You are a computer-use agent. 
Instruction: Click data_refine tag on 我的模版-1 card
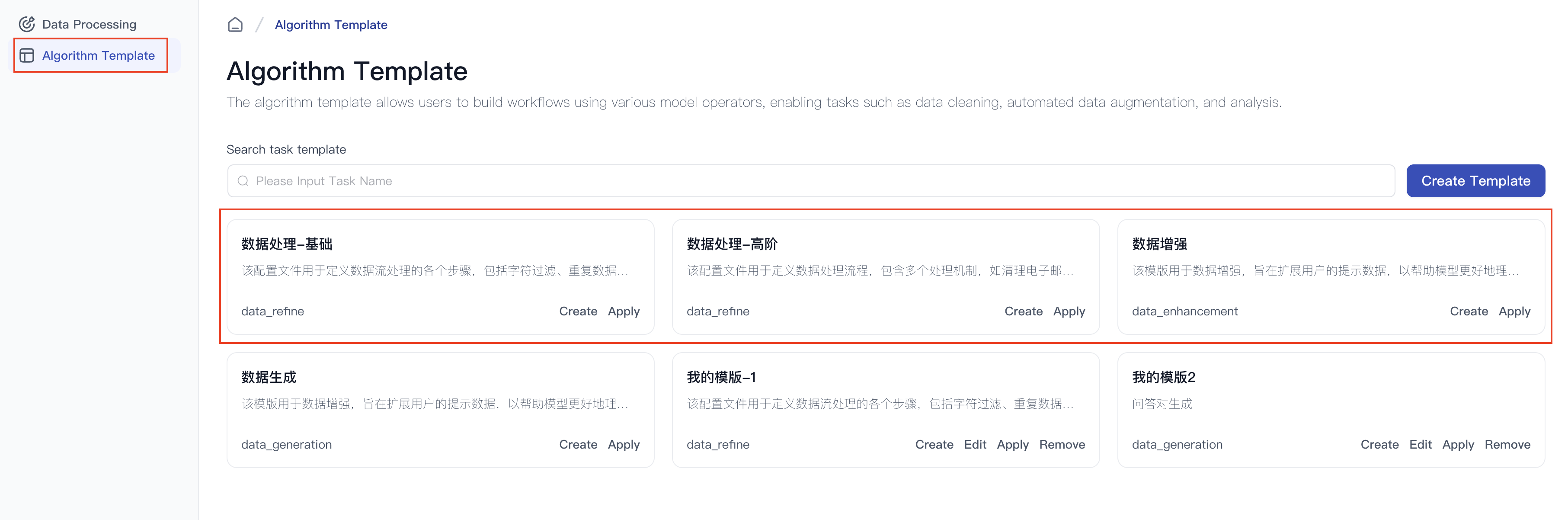click(x=718, y=444)
